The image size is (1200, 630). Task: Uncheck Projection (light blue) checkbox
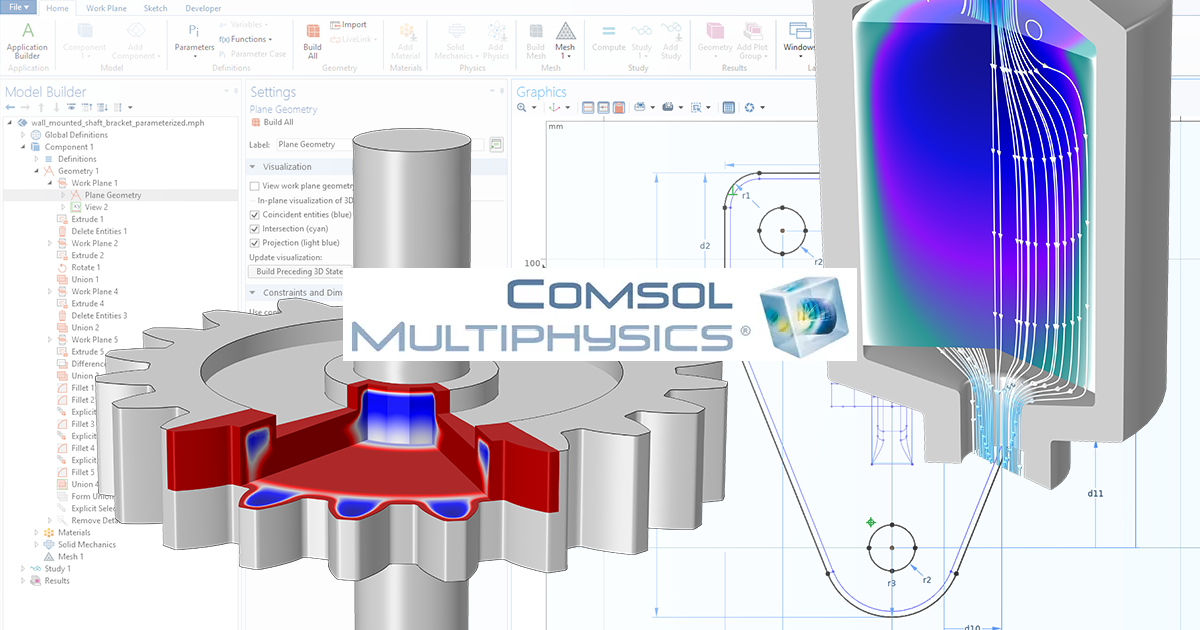point(254,243)
